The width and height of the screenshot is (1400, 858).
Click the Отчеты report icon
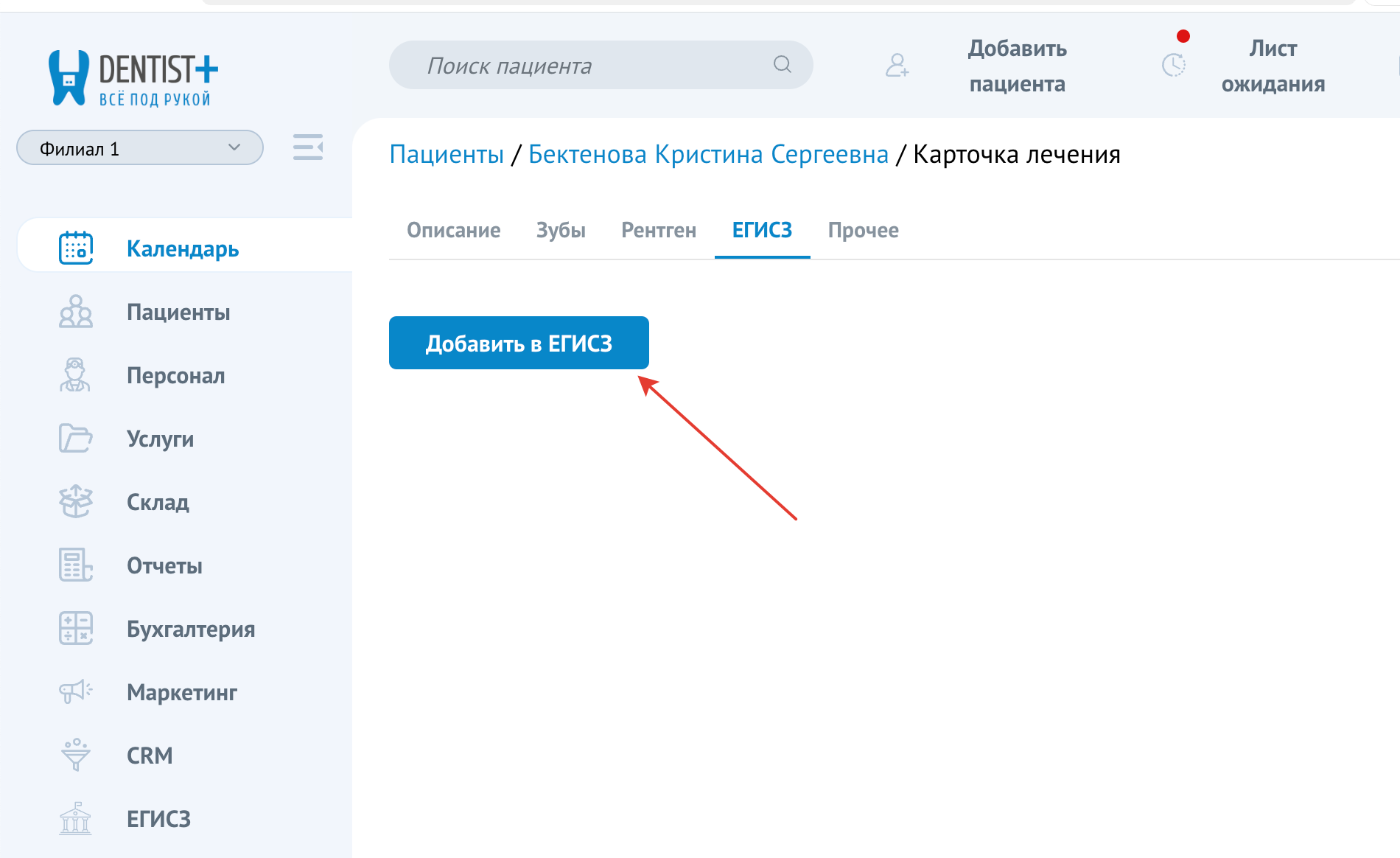pos(76,565)
